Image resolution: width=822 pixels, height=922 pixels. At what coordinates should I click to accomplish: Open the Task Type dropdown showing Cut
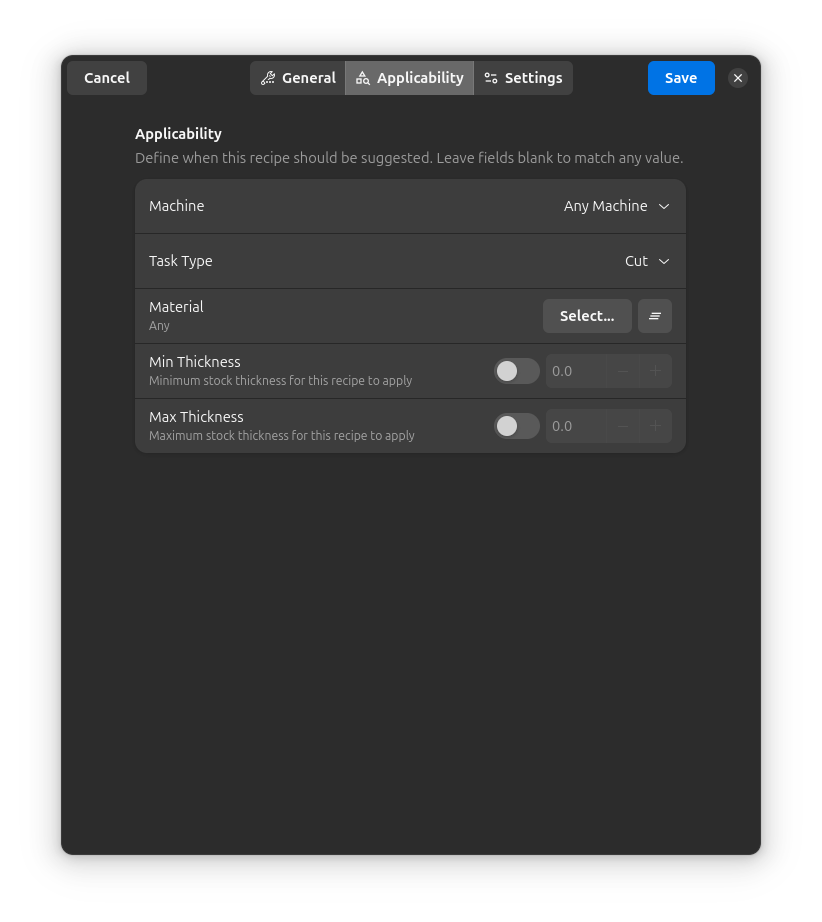pos(645,261)
